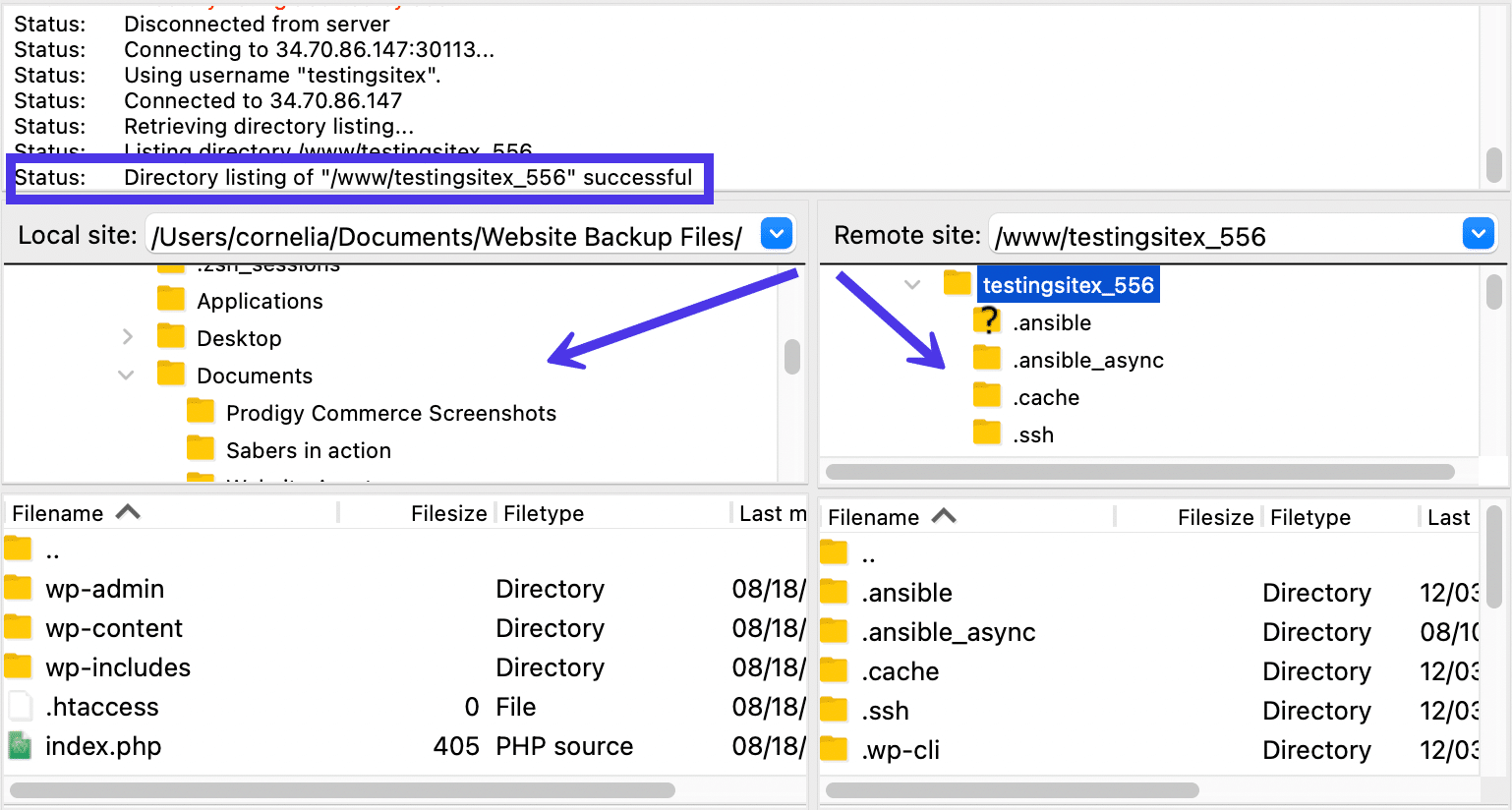Expand the Desktop folder in local tree

coord(127,337)
